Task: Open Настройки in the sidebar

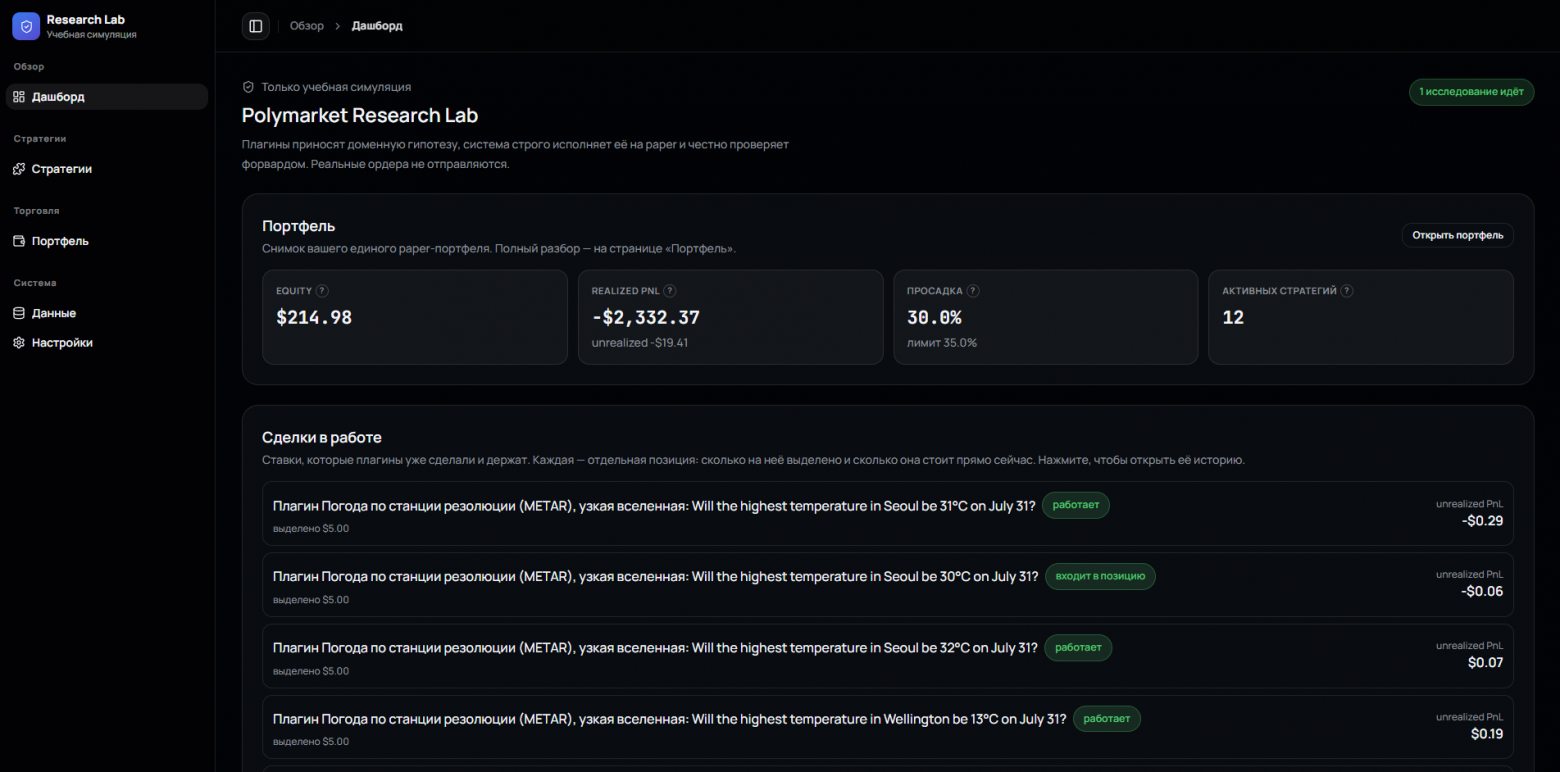Action: pos(107,343)
